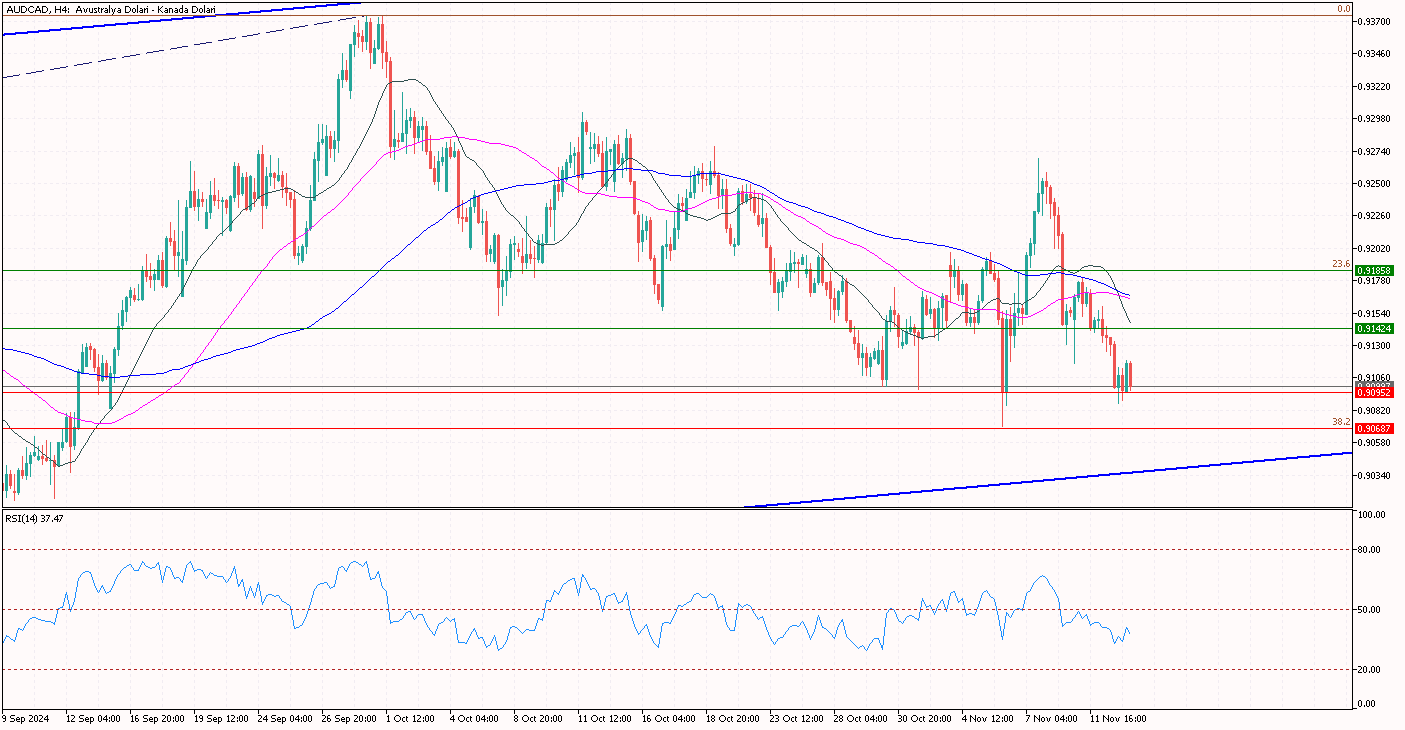Select the green 0.91424 price level tag
The width and height of the screenshot is (1405, 730).
coord(1374,328)
